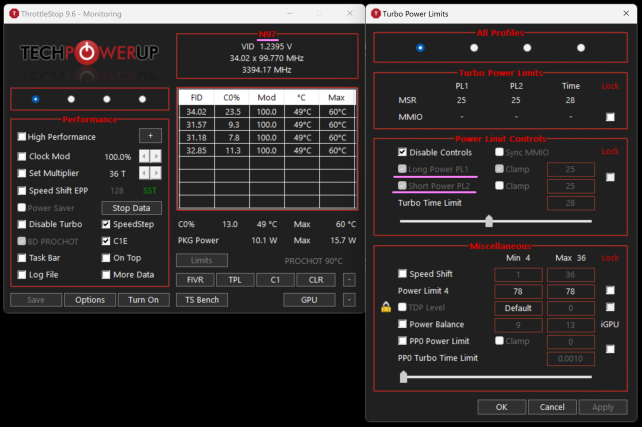
Task: Click the plus button beside High Performance
Action: coord(150,136)
